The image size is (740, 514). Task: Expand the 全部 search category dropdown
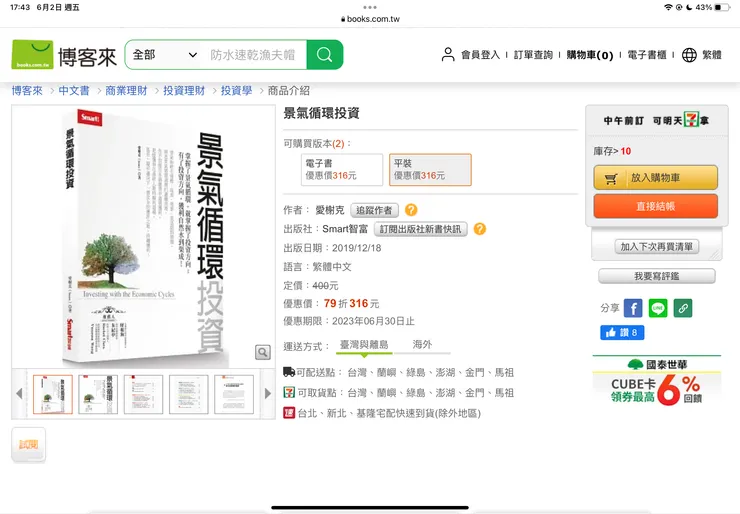165,55
